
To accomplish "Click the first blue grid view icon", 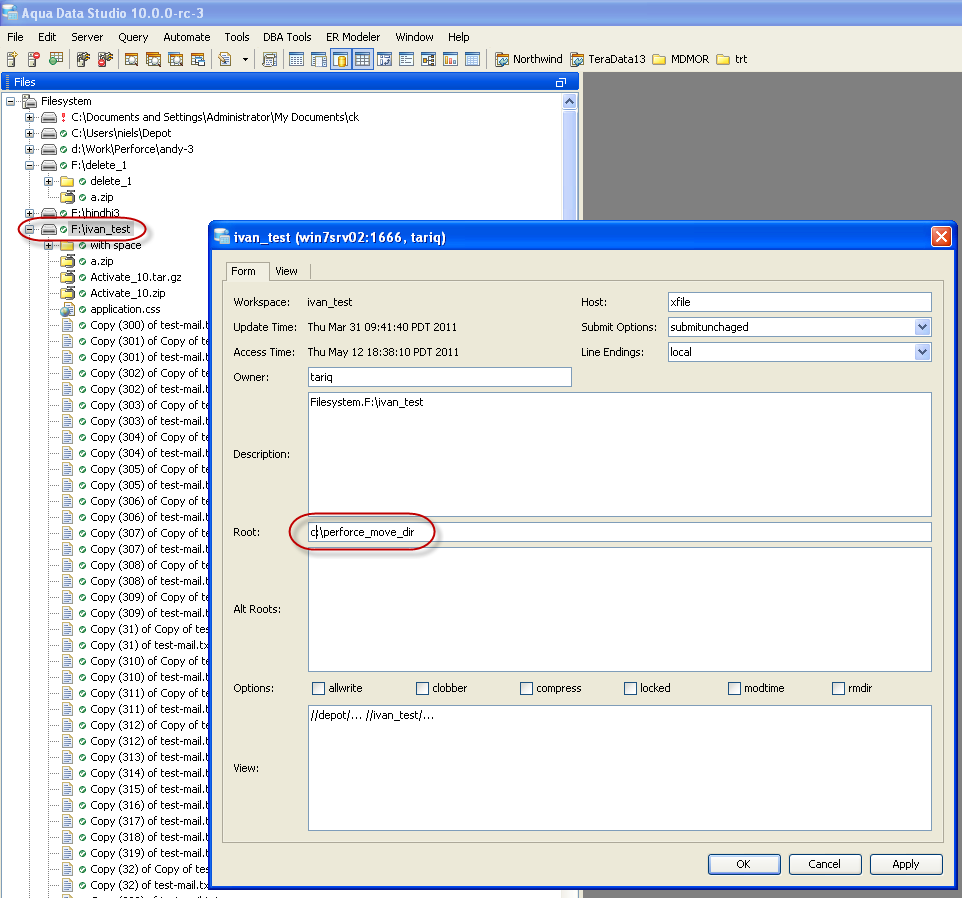I will click(296, 59).
